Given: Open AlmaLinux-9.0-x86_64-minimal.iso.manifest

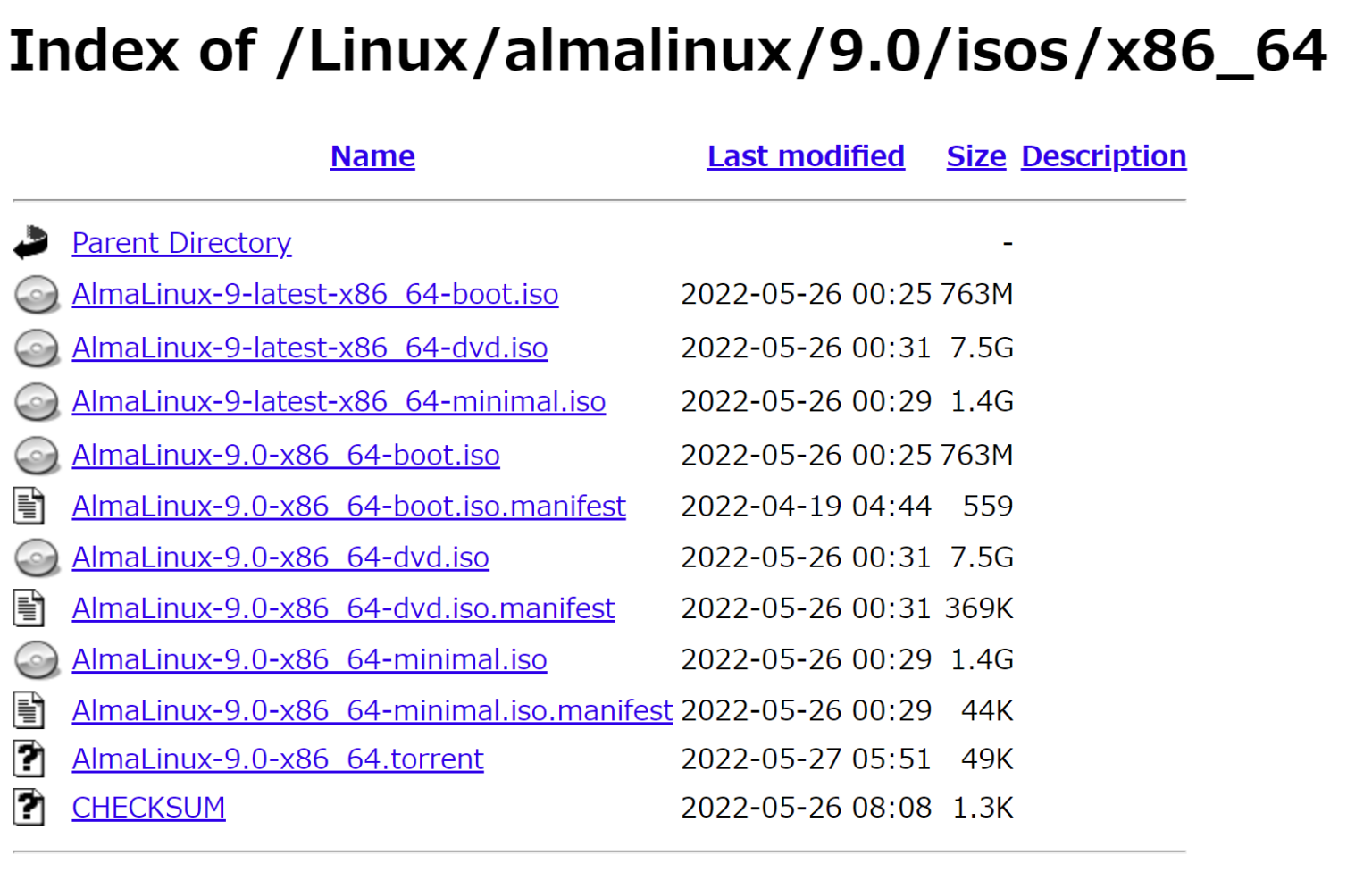Looking at the screenshot, I should [372, 709].
